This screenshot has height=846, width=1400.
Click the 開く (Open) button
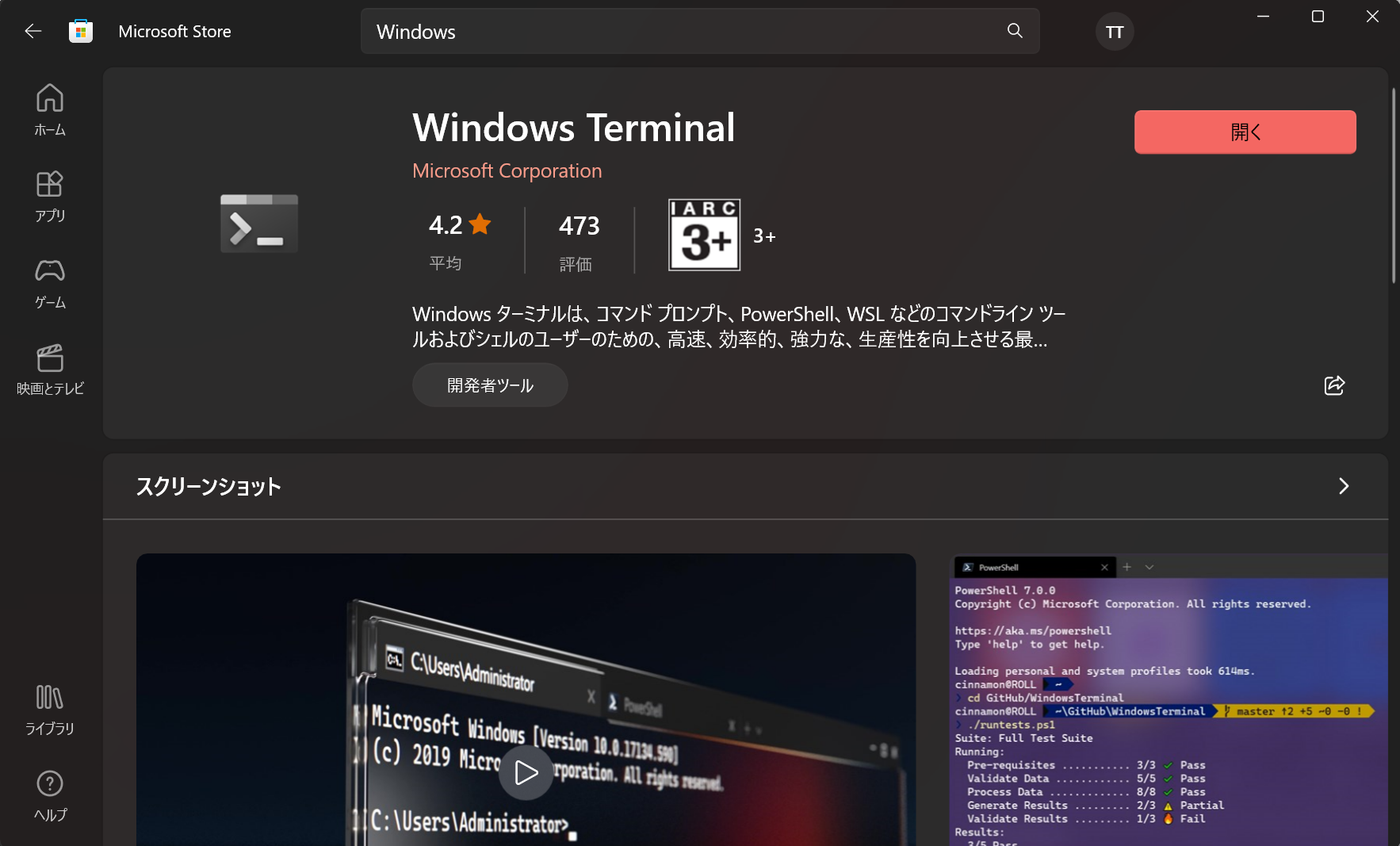[1245, 132]
